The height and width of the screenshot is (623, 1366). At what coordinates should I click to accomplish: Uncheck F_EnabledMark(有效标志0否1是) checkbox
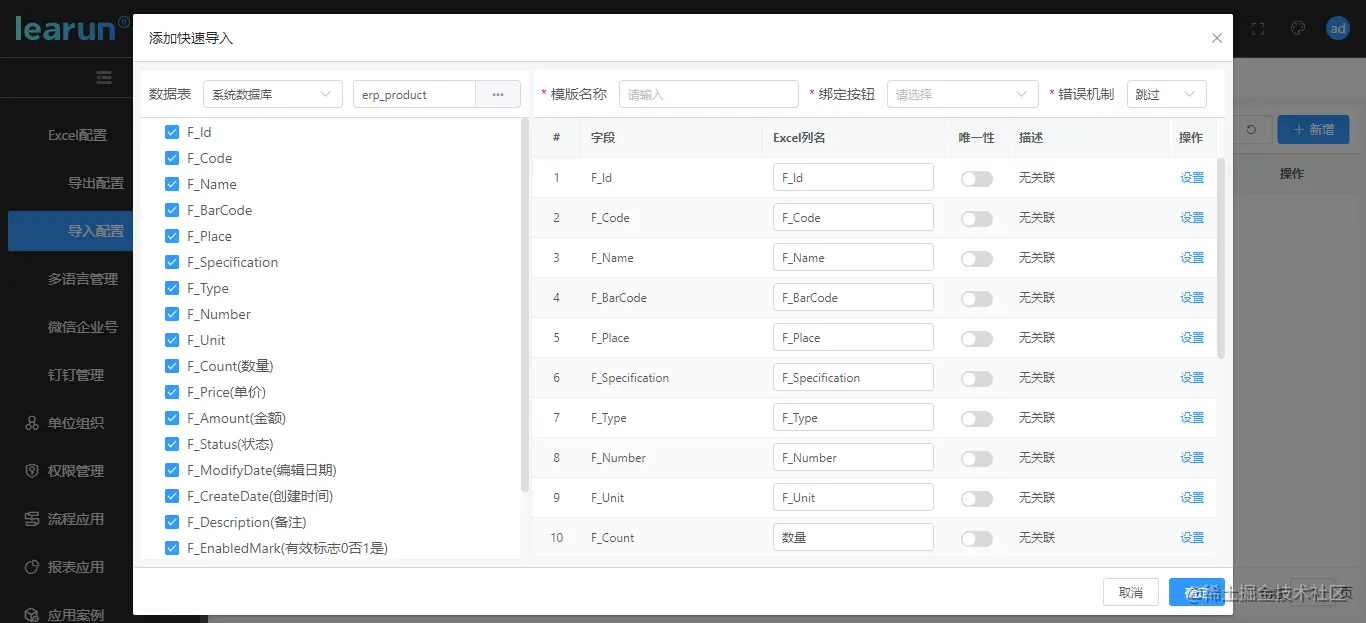pyautogui.click(x=172, y=548)
